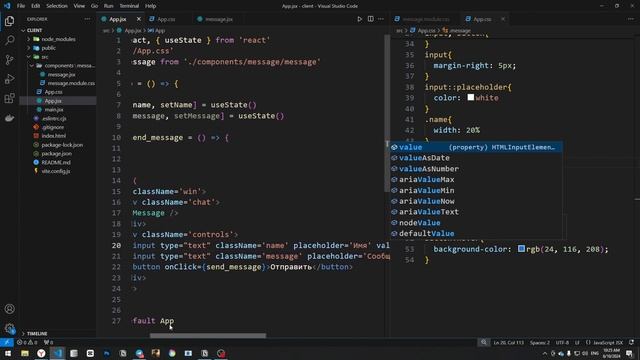Click the white color swatch in CSS
640x360 pixels.
pyautogui.click(x=471, y=98)
